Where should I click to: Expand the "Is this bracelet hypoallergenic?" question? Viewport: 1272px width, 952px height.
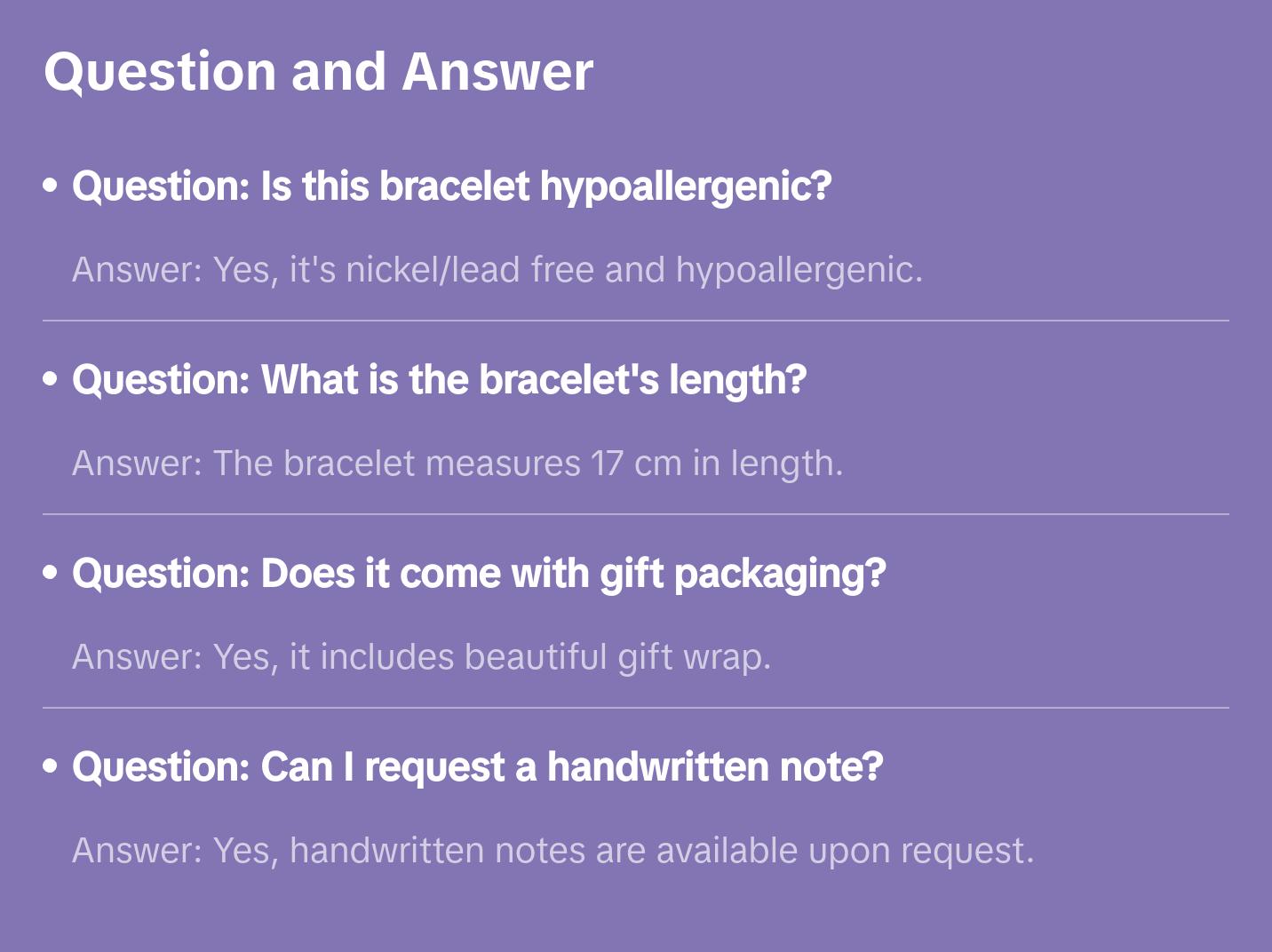pos(451,186)
